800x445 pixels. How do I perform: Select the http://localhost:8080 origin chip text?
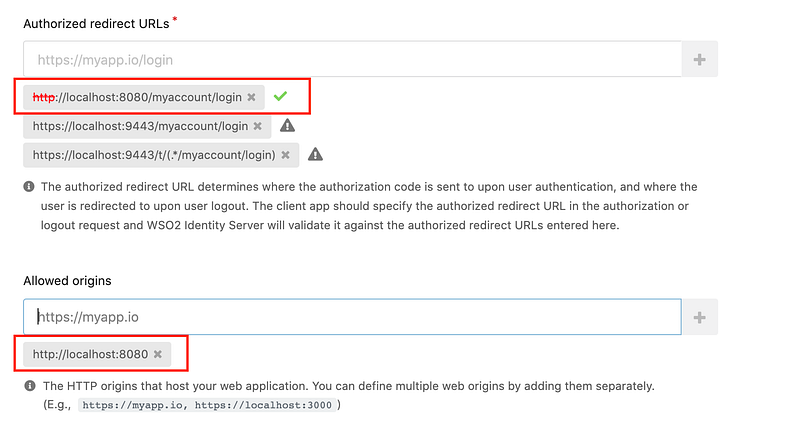click(x=90, y=354)
